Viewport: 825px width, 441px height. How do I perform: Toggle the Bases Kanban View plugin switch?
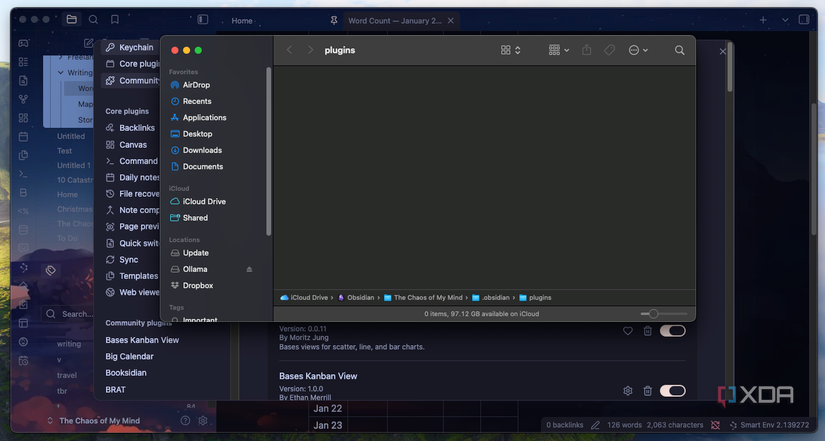point(672,391)
